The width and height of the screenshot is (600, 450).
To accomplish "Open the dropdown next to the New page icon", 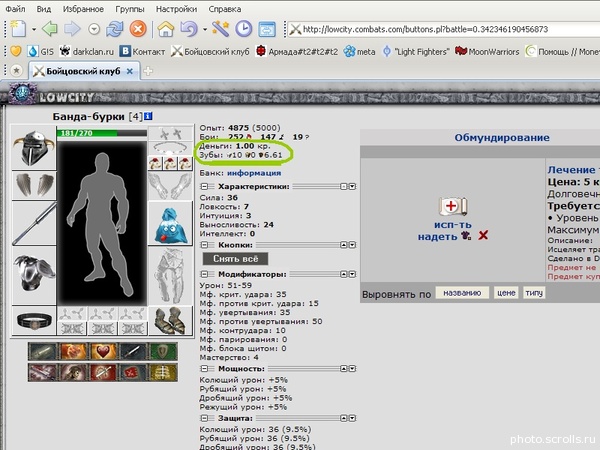I will click(x=34, y=29).
